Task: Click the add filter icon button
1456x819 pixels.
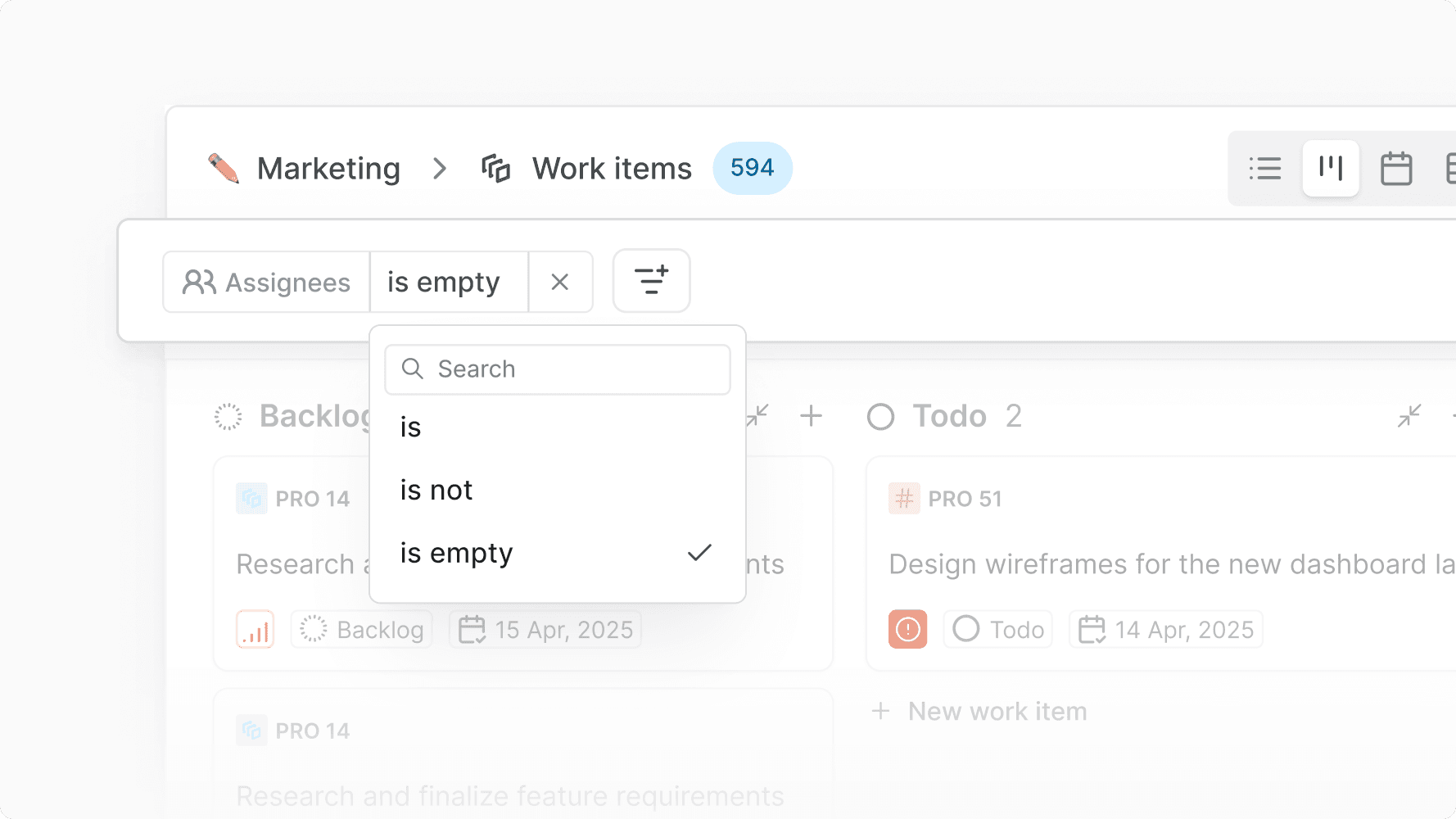Action: tap(651, 281)
